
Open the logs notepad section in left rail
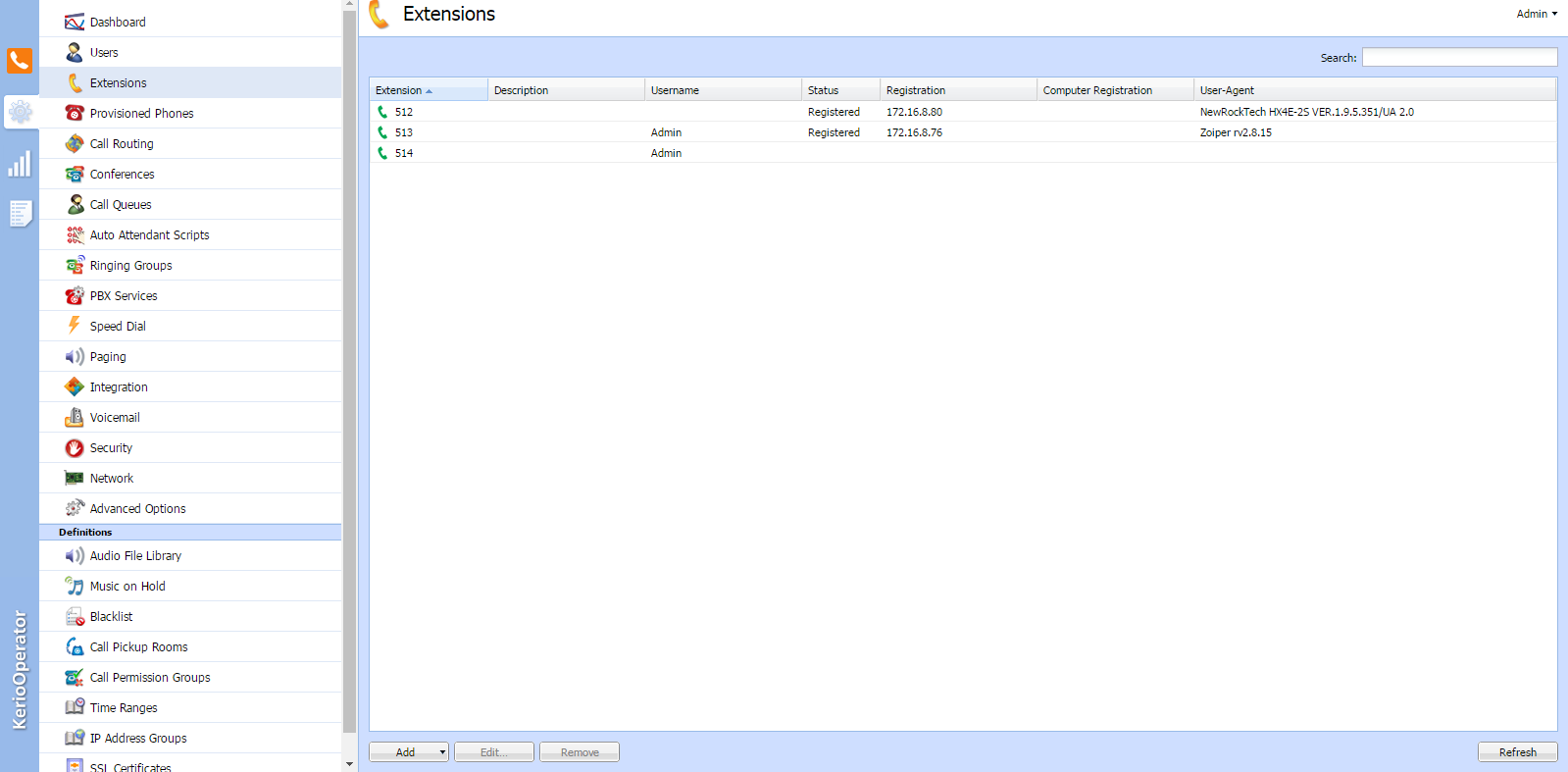[20, 213]
